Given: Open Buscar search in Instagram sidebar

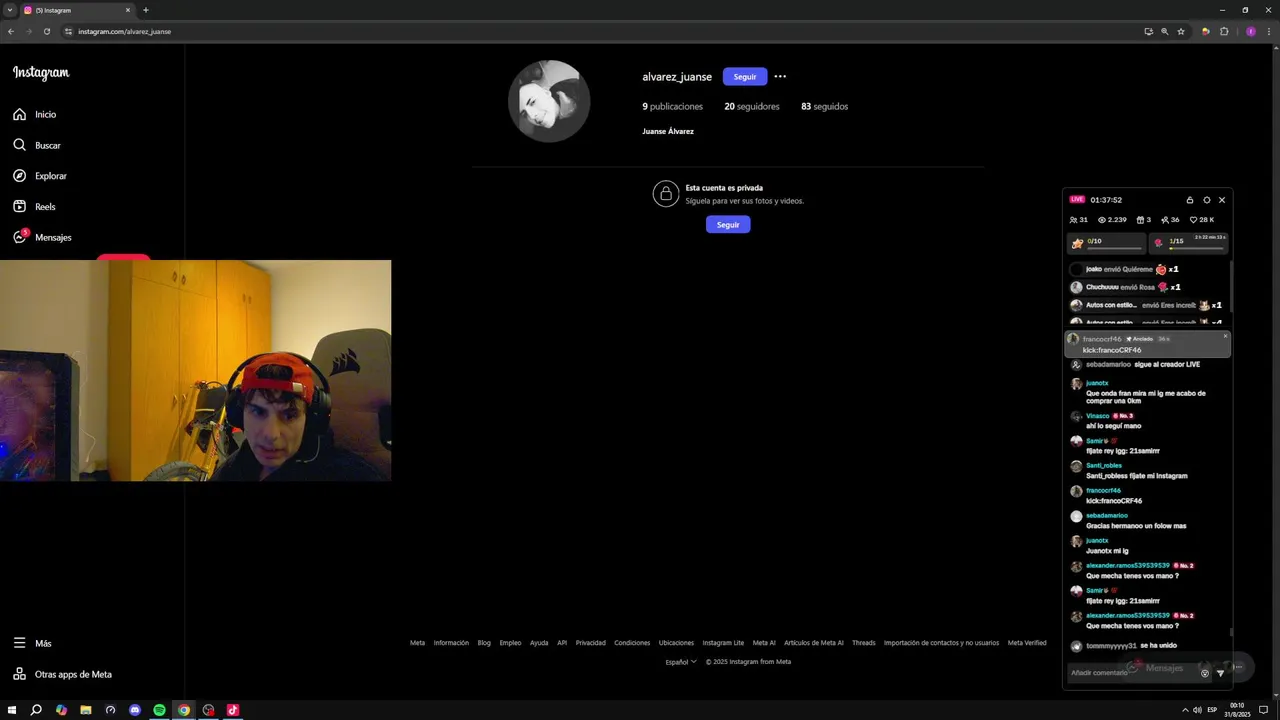Looking at the screenshot, I should tap(37, 145).
